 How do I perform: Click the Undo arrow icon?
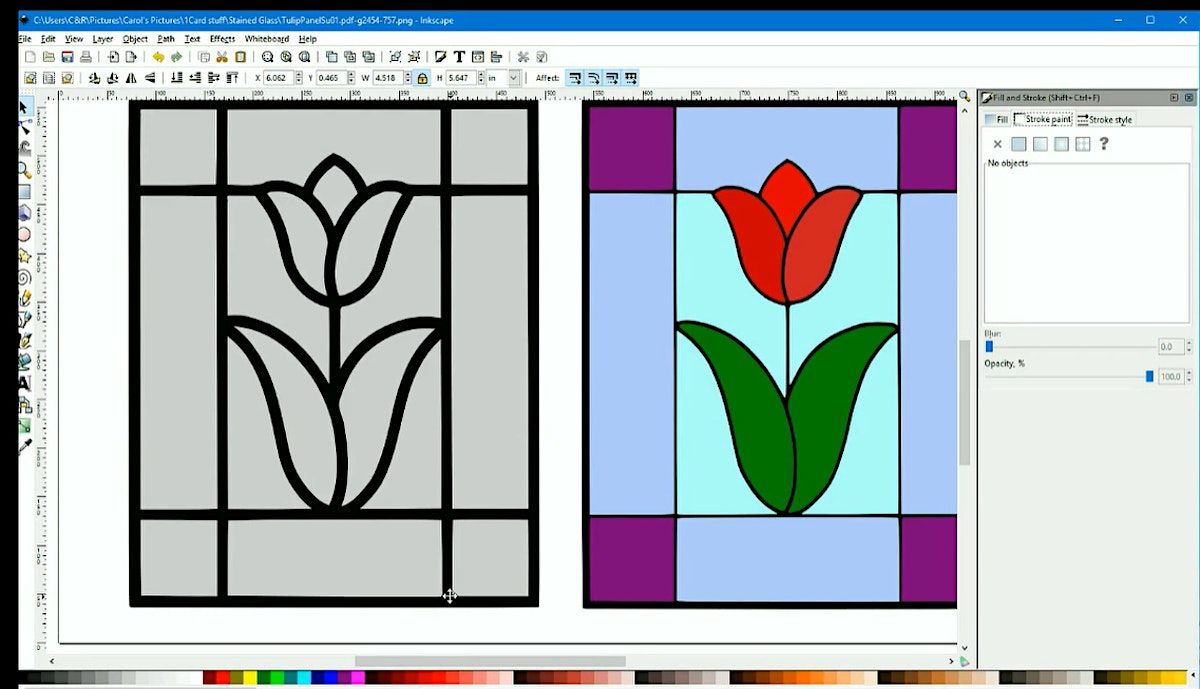(x=158, y=57)
